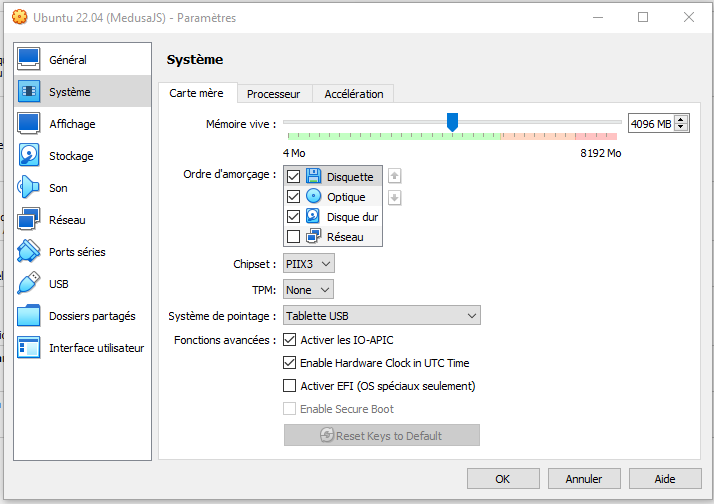This screenshot has width=714, height=504.
Task: Switch to the Processeur tab
Action: 274,94
